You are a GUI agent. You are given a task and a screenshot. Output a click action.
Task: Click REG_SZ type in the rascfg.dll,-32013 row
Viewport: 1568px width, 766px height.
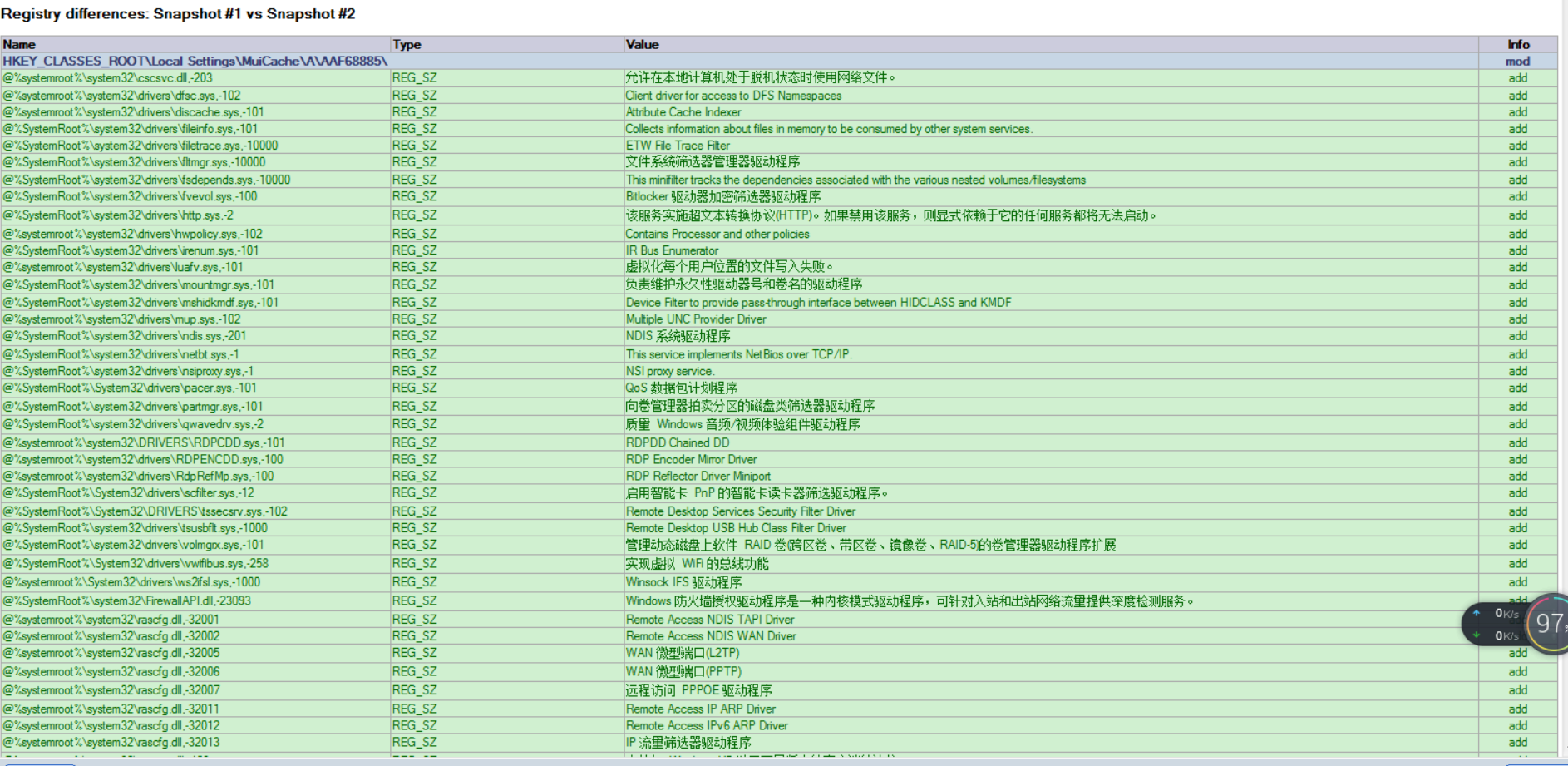(415, 743)
